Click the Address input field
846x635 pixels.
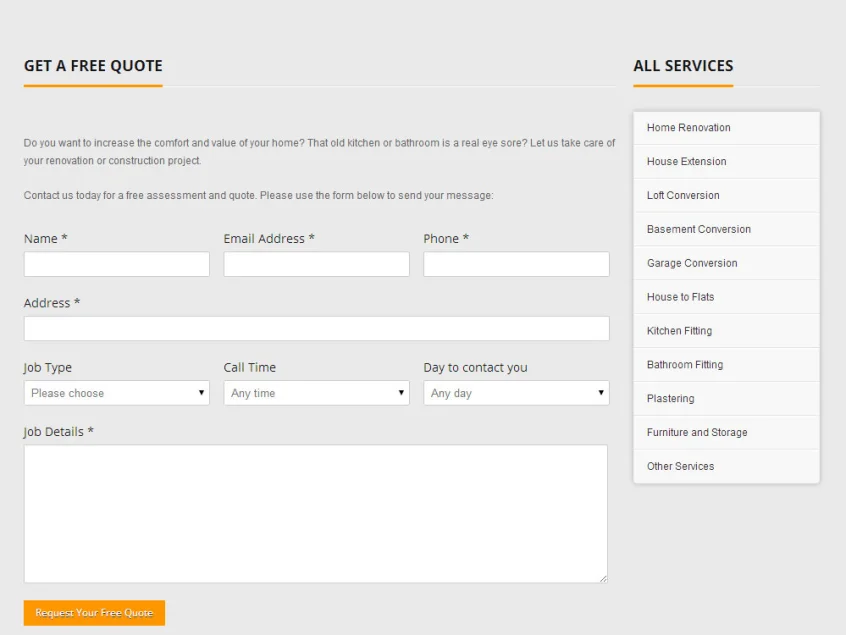(317, 329)
